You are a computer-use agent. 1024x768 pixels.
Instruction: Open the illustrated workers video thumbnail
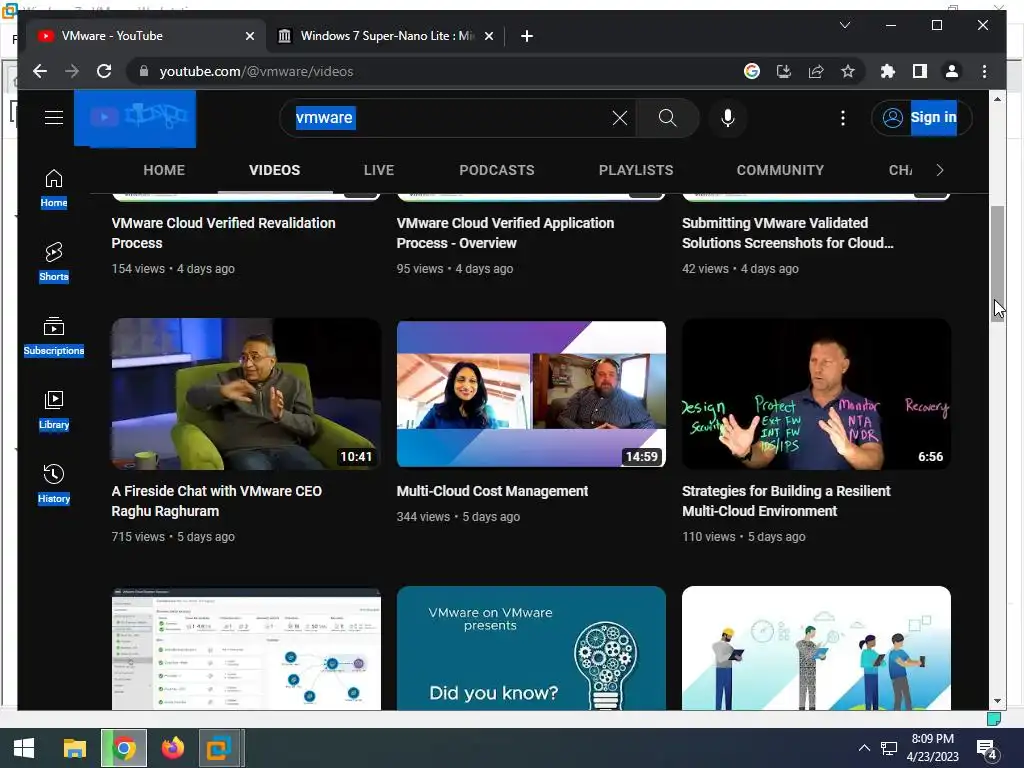[816, 648]
